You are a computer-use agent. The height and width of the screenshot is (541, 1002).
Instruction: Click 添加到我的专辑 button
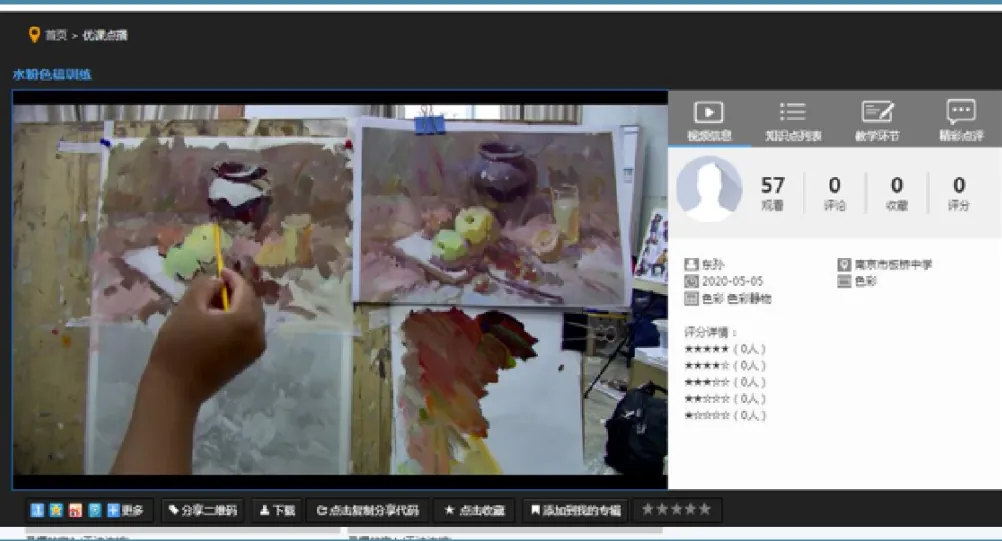point(576,510)
